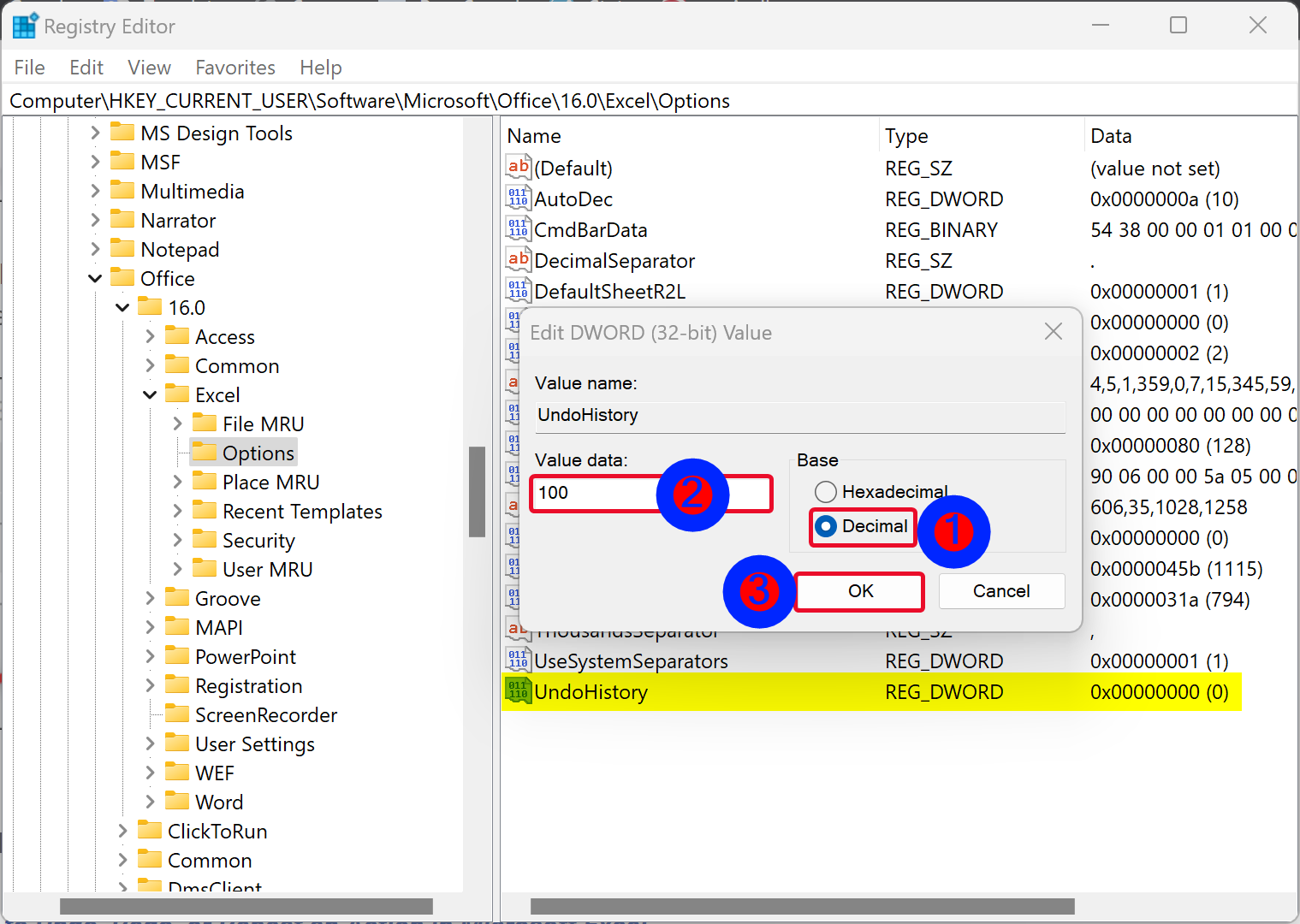The width and height of the screenshot is (1300, 924).
Task: Collapse the Office key
Action: [x=95, y=278]
